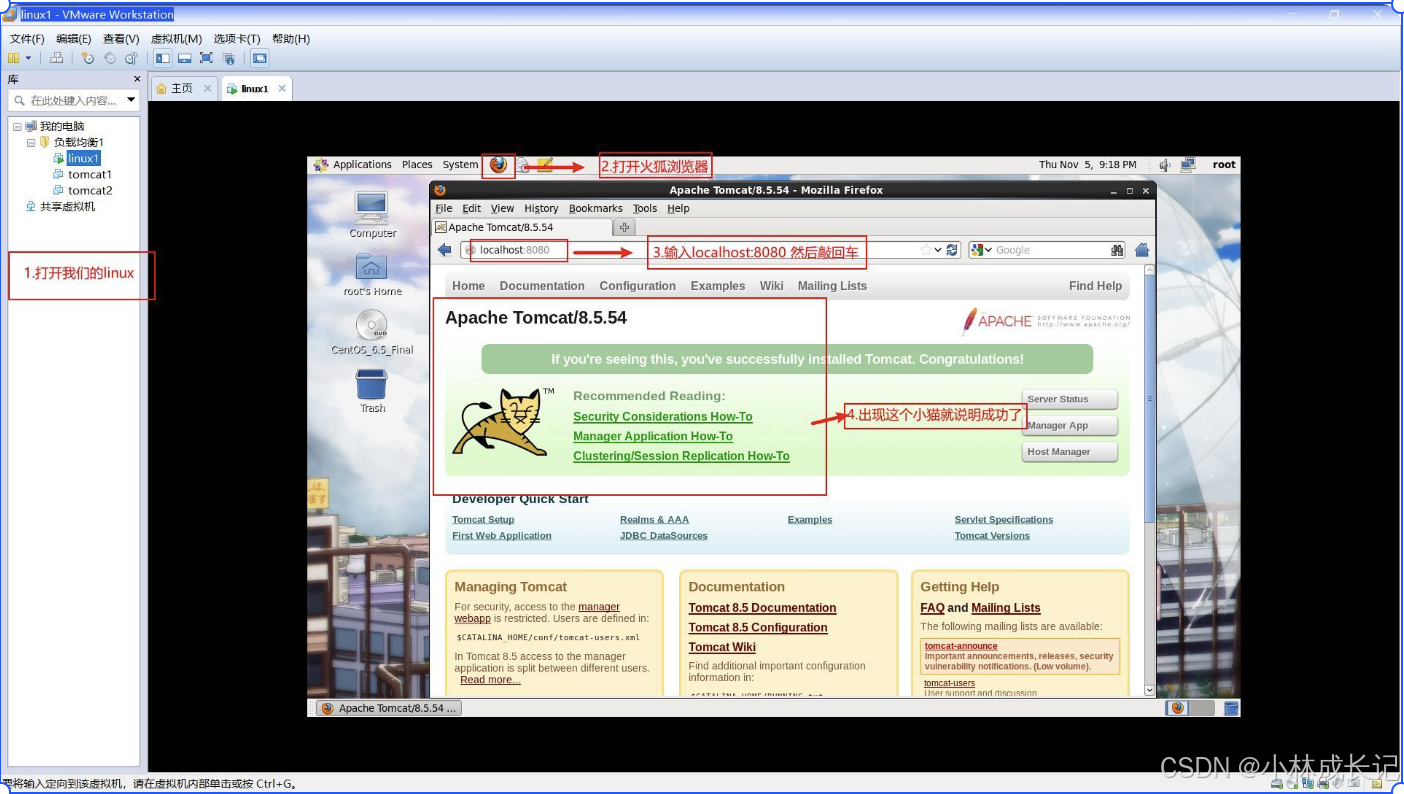Viewport: 1404px width, 794px height.
Task: Launch Firefox from the GNOME panel icon
Action: tap(497, 165)
